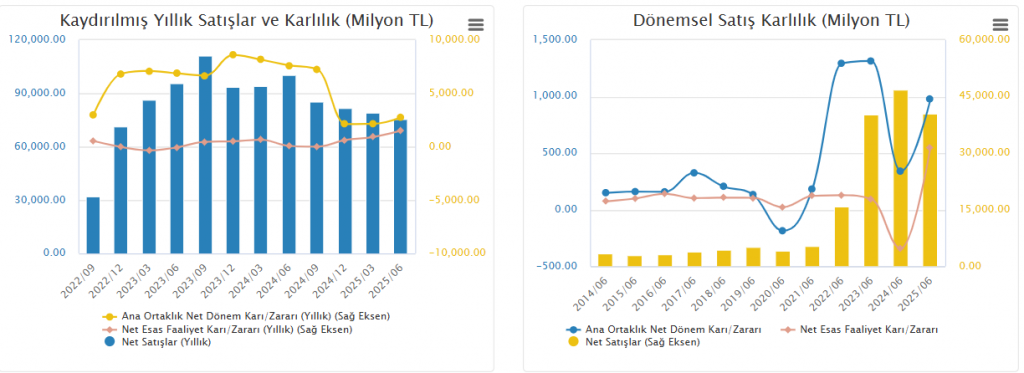The height and width of the screenshot is (373, 1024).
Task: Click the 2022/09 blue sales bar
Action: 93,225
